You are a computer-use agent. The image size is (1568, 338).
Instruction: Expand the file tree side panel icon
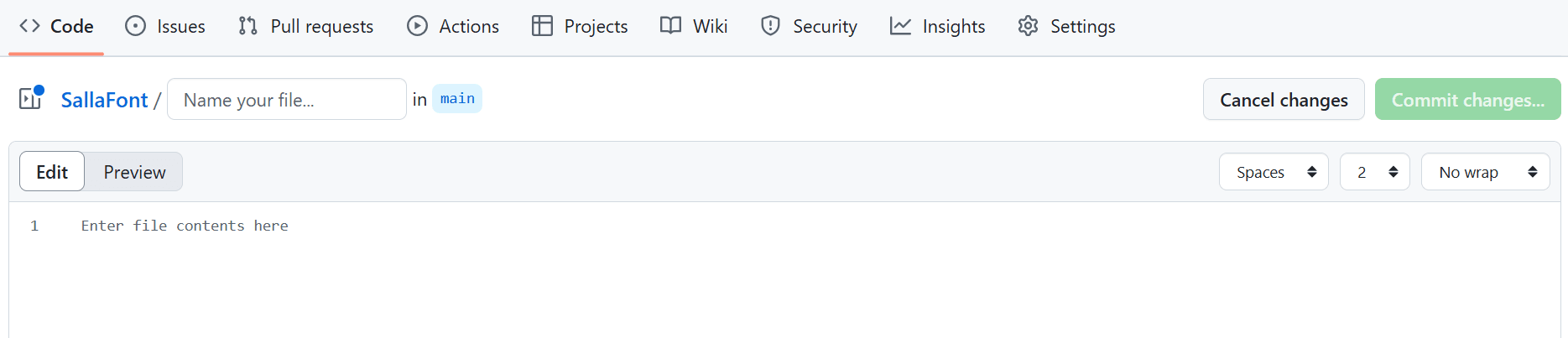click(x=31, y=98)
